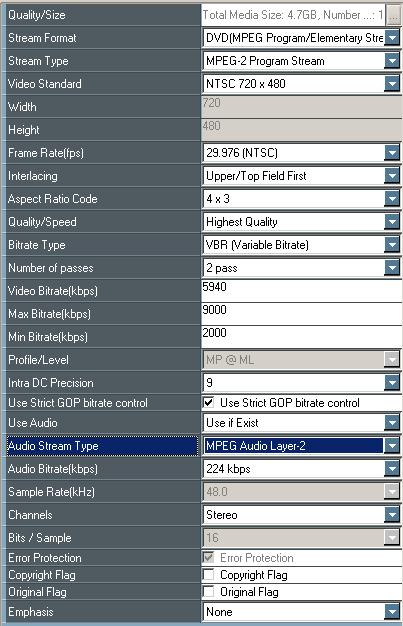The image size is (403, 626).
Task: Open the Emphasis dropdown
Action: point(392,612)
